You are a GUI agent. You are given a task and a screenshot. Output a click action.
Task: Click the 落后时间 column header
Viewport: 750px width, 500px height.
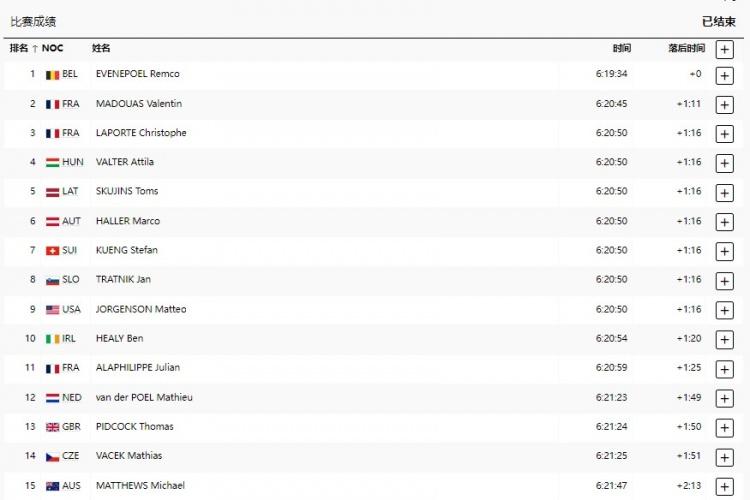pos(686,48)
